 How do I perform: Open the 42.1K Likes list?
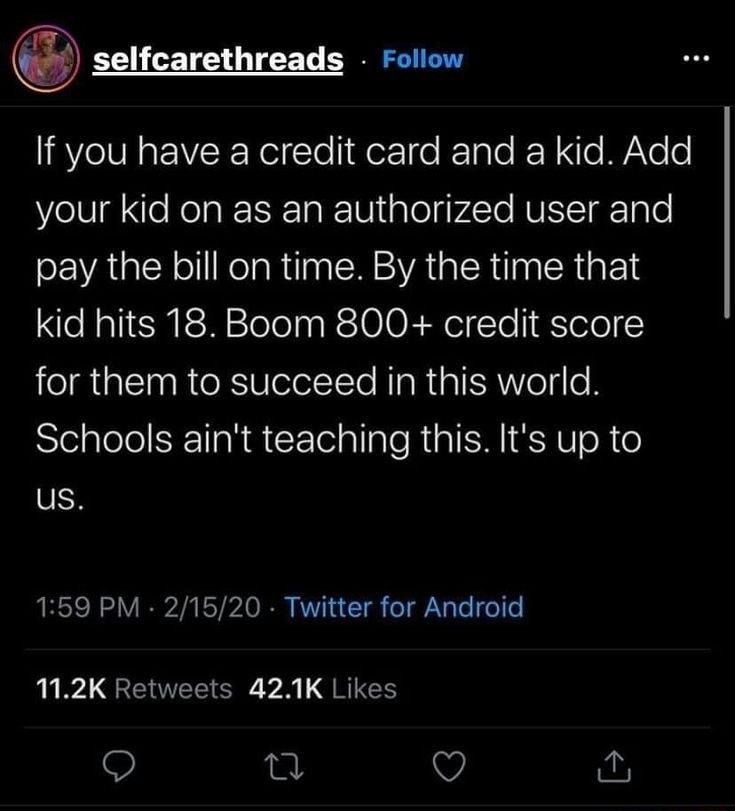pyautogui.click(x=320, y=688)
